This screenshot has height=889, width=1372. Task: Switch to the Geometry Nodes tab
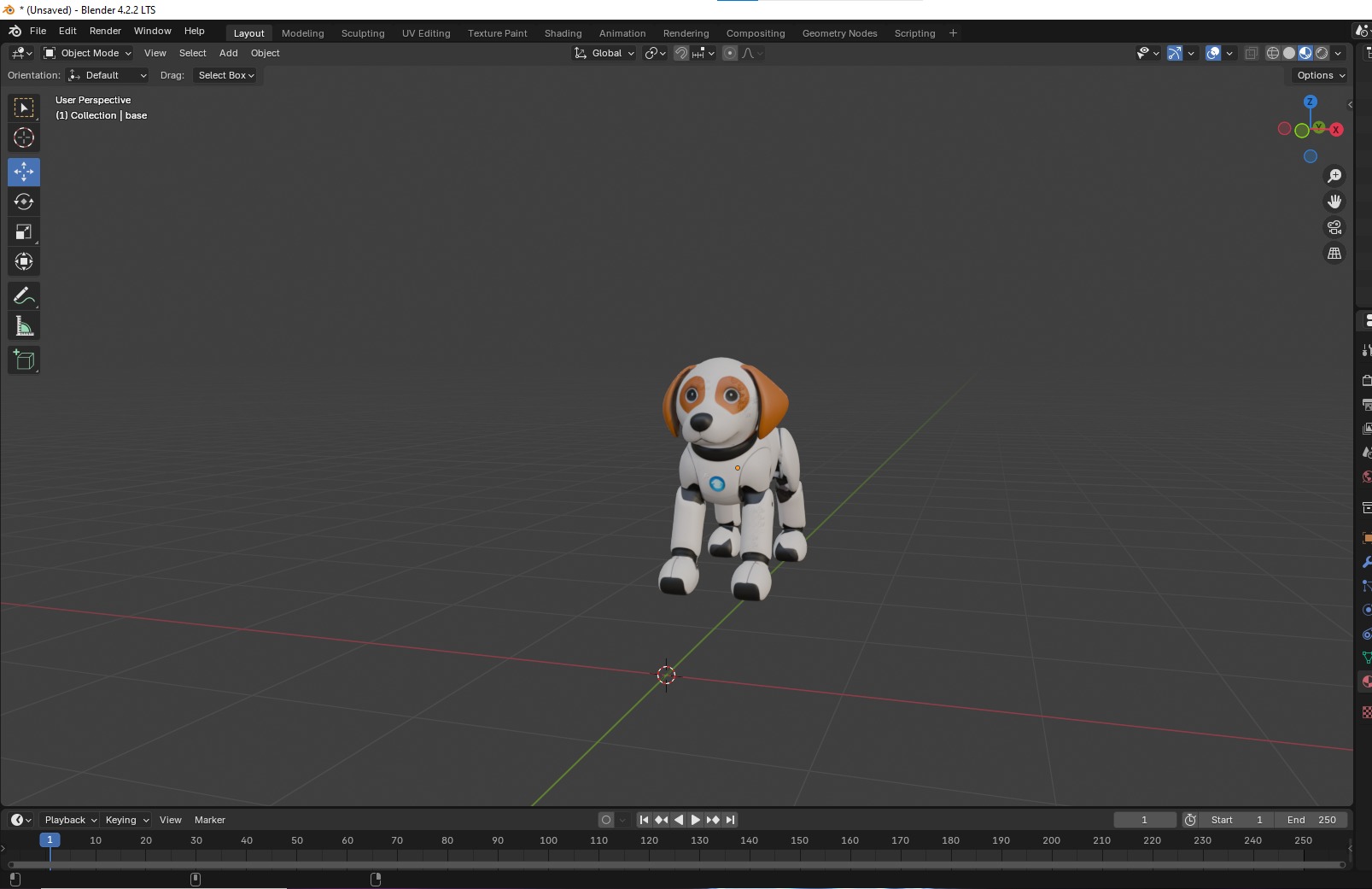[840, 33]
